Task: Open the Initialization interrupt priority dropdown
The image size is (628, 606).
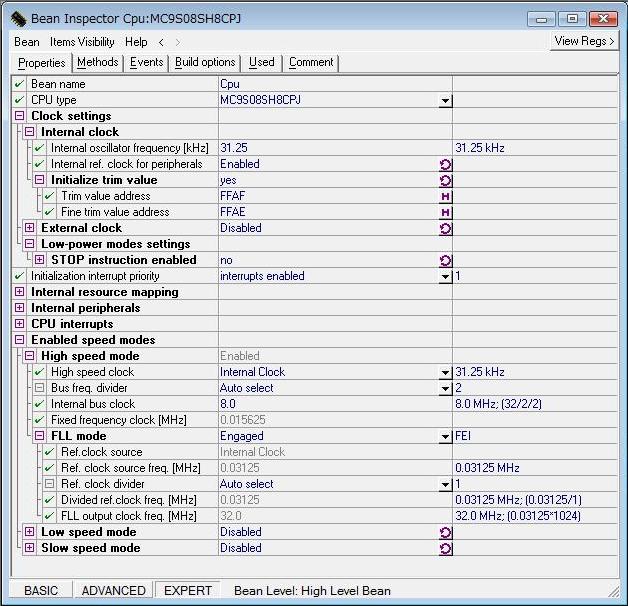Action: (x=445, y=276)
